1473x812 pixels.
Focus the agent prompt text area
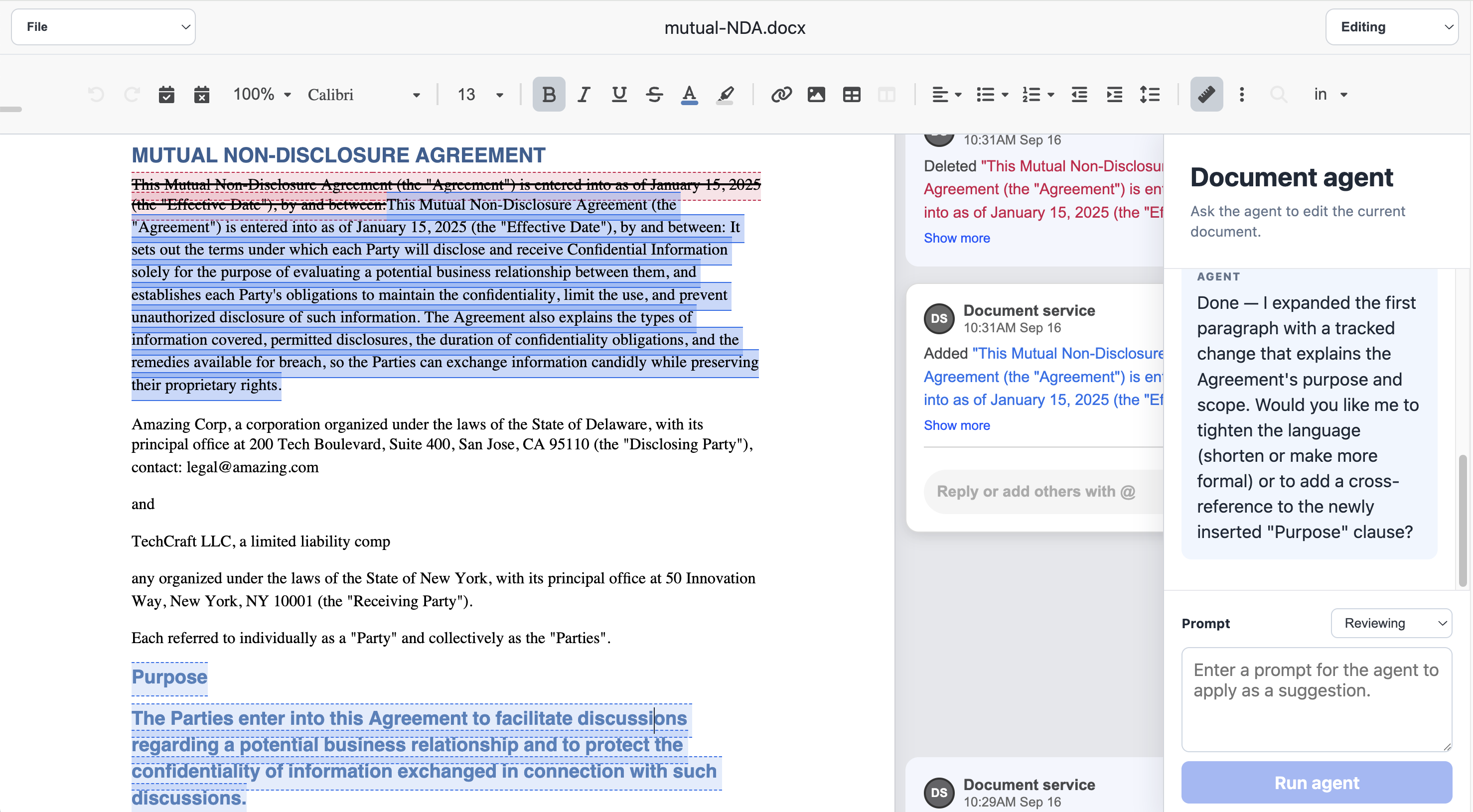[1317, 699]
